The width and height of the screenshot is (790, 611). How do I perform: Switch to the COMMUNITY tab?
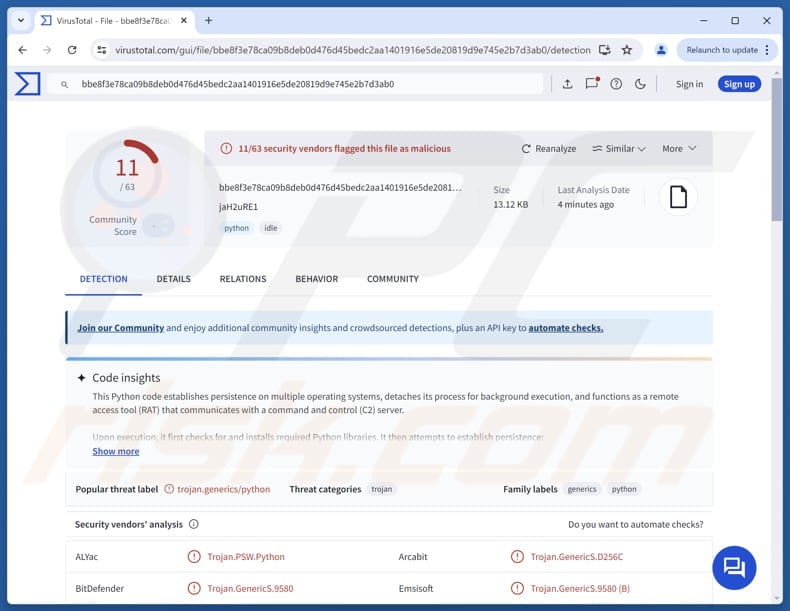[x=393, y=279]
